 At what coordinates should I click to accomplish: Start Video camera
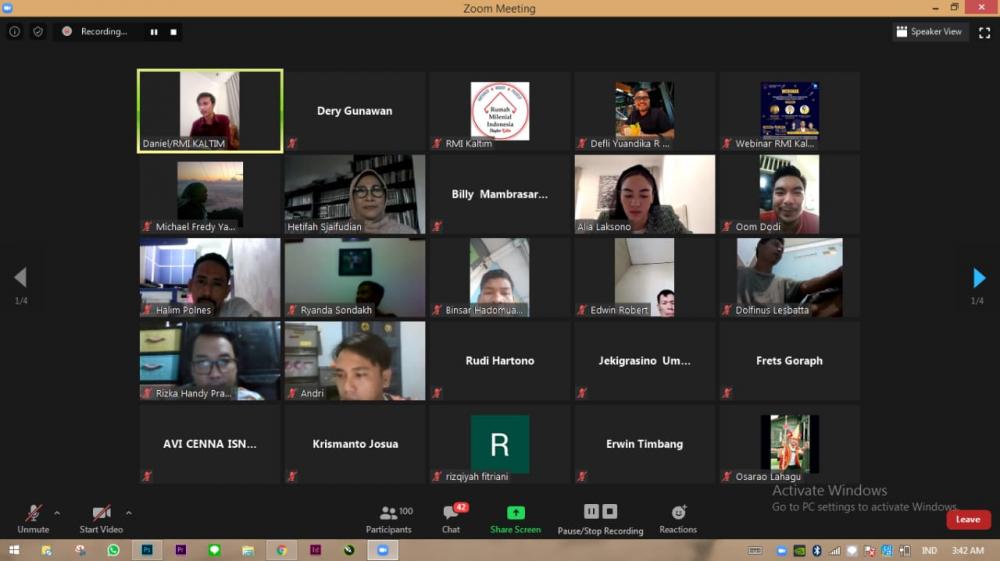101,519
